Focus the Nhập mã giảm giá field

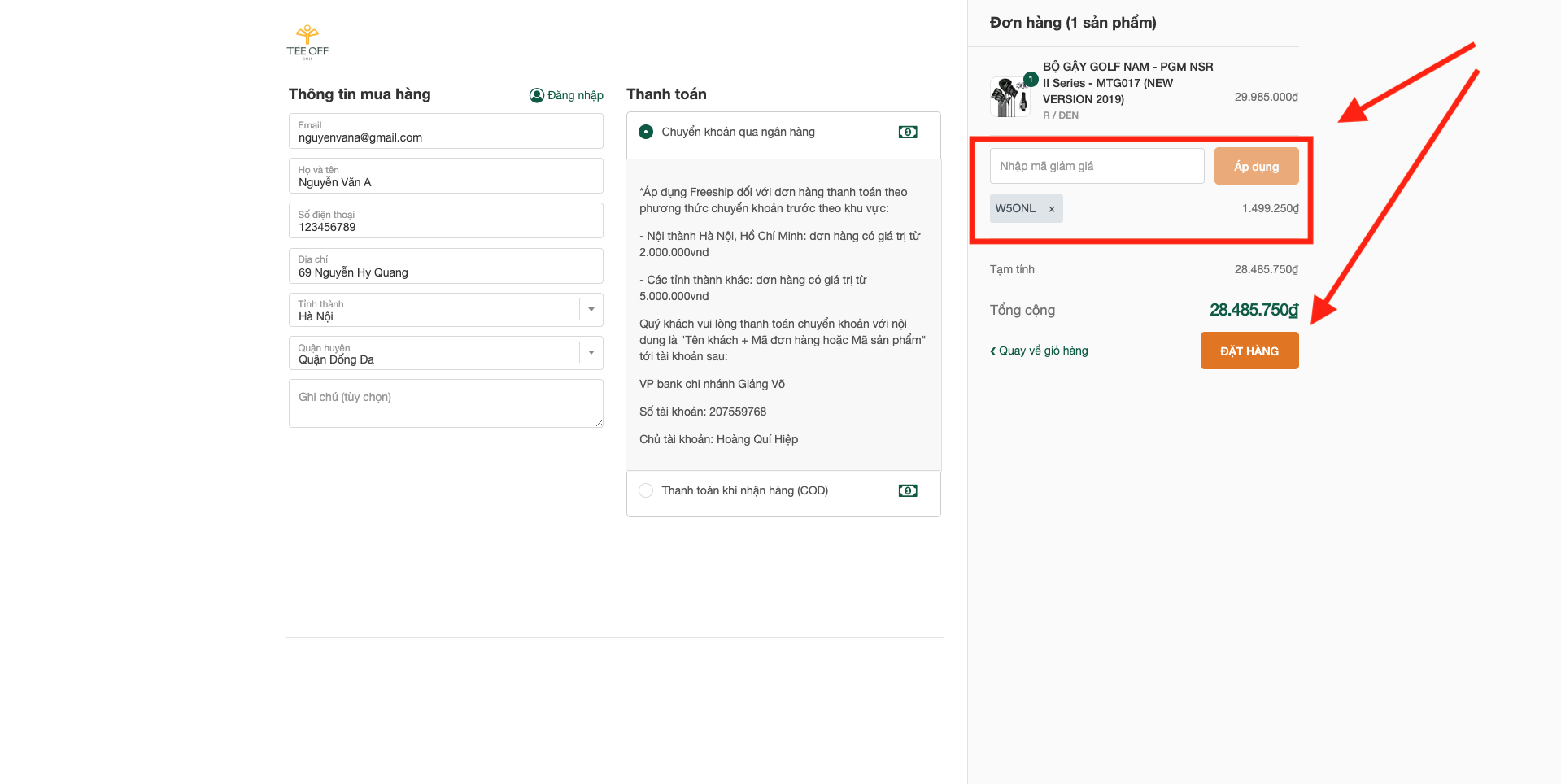pyautogui.click(x=1096, y=166)
